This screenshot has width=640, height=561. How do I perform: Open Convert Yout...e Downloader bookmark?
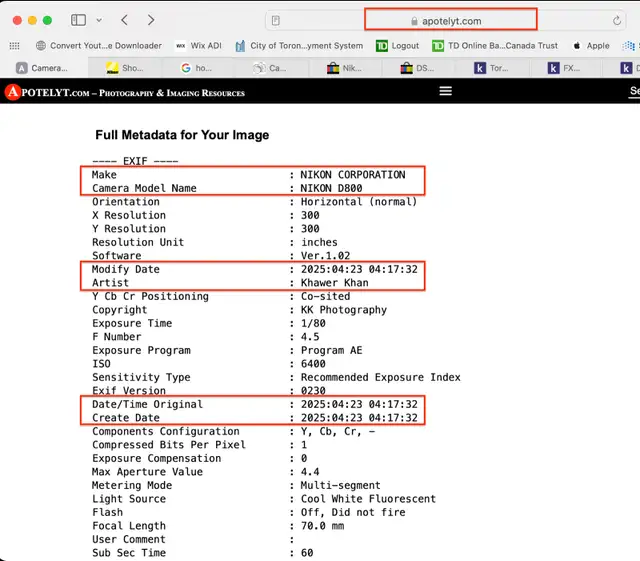click(x=99, y=46)
